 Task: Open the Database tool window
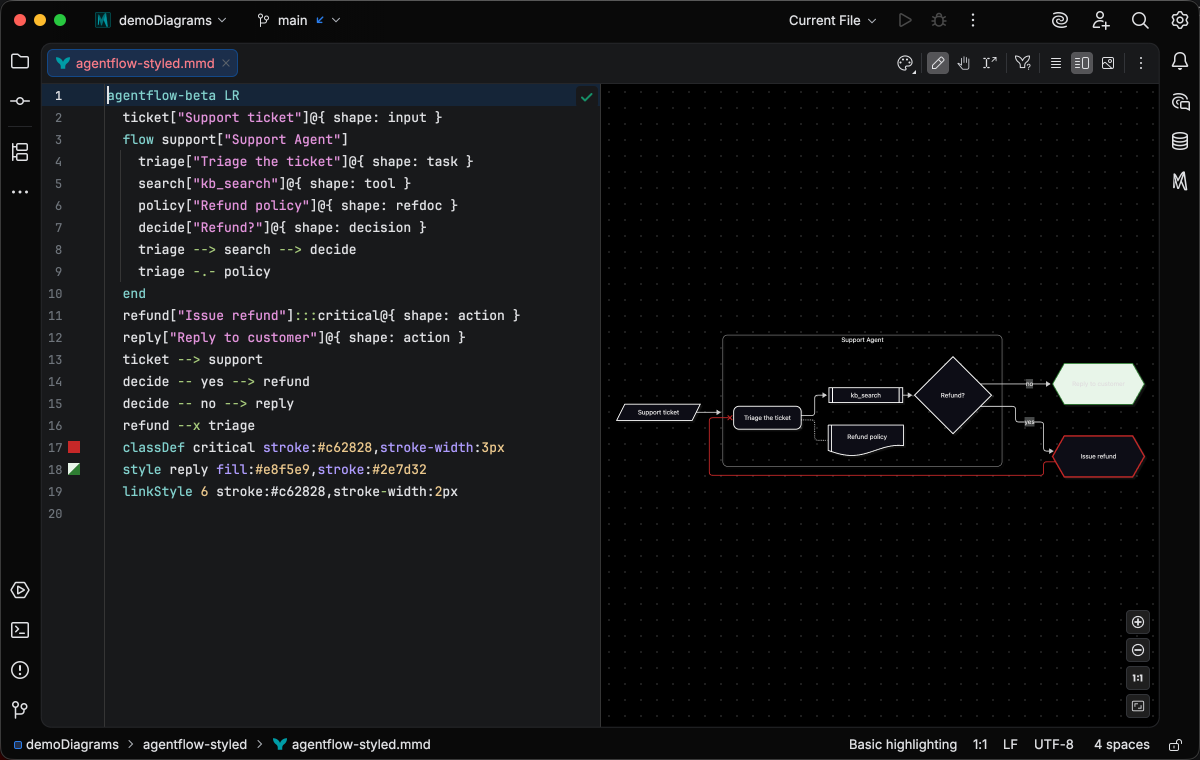click(1180, 141)
